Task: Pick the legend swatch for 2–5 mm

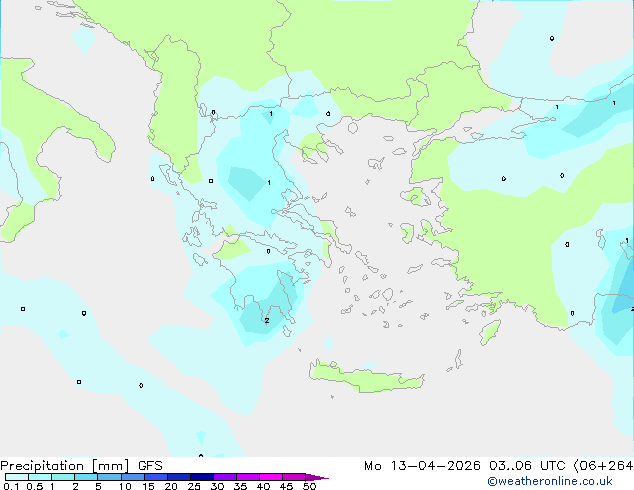Action: click(86, 477)
